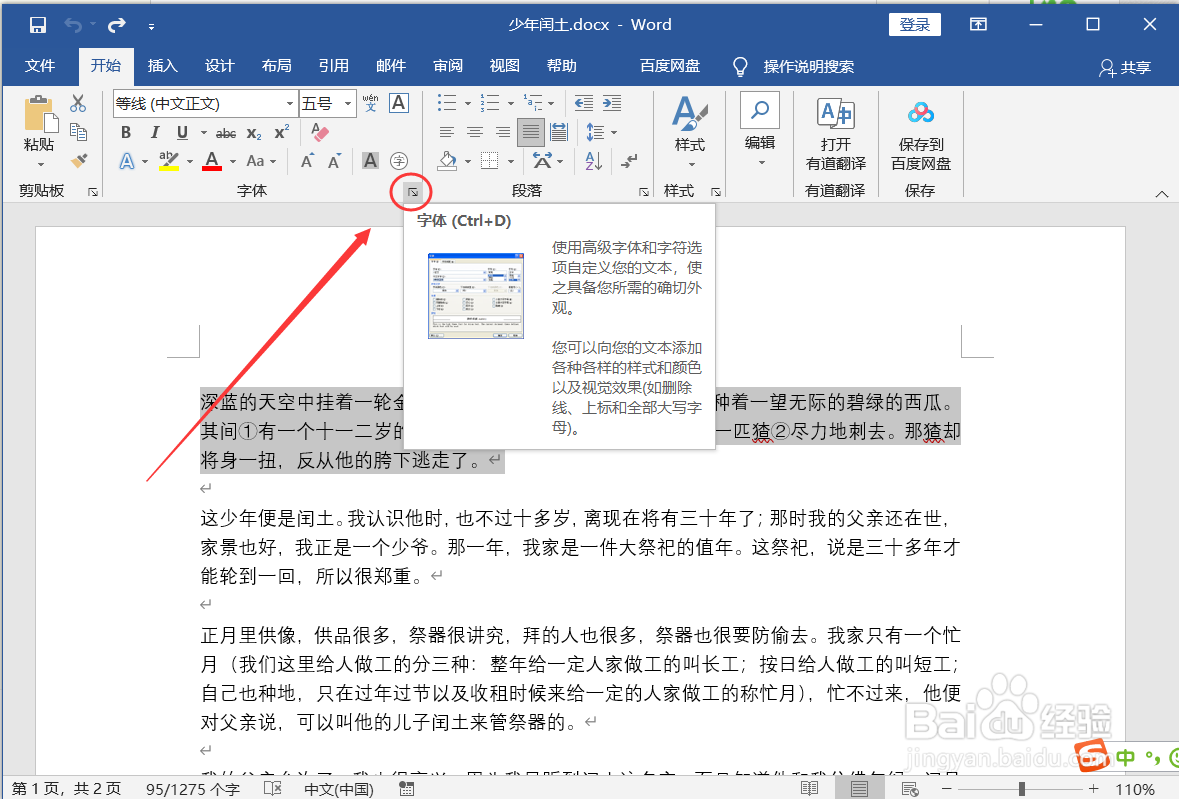Viewport: 1179px width, 799px height.
Task: Toggle underline on the selection
Action: (181, 131)
